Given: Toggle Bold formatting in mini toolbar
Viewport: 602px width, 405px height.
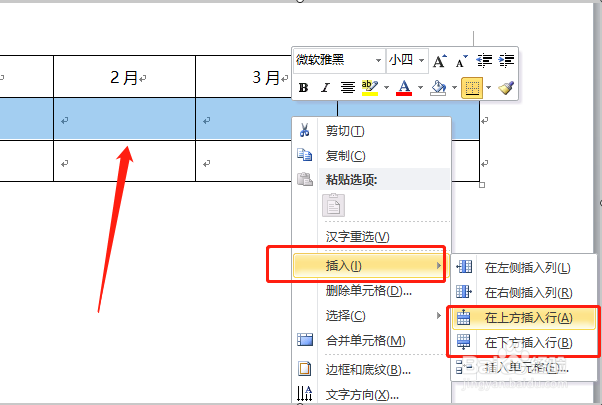Looking at the screenshot, I should [303, 88].
